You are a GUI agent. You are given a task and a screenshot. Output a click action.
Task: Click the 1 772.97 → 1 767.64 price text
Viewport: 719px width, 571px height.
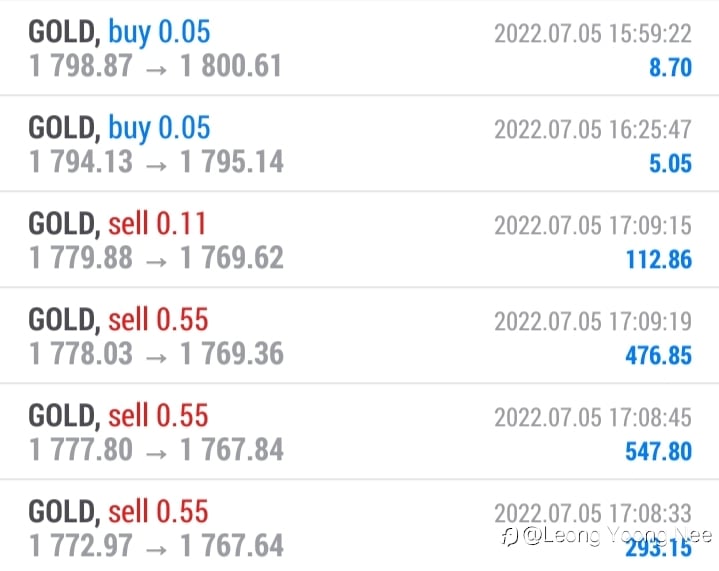pyautogui.click(x=156, y=546)
